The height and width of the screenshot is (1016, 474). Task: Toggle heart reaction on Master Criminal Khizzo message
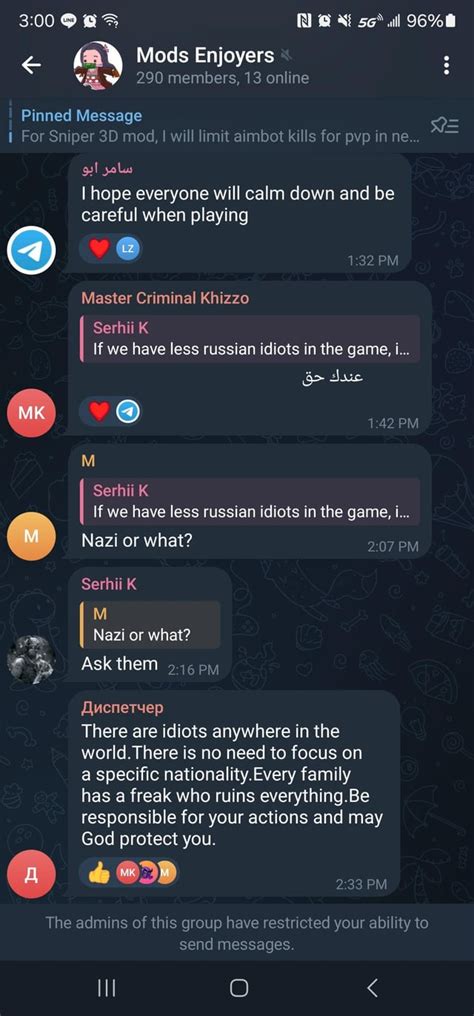click(98, 411)
